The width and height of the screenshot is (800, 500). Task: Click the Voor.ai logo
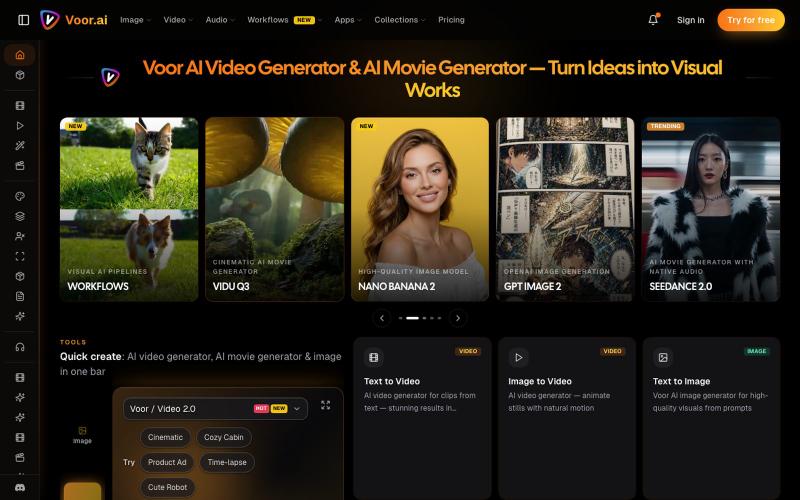point(74,20)
